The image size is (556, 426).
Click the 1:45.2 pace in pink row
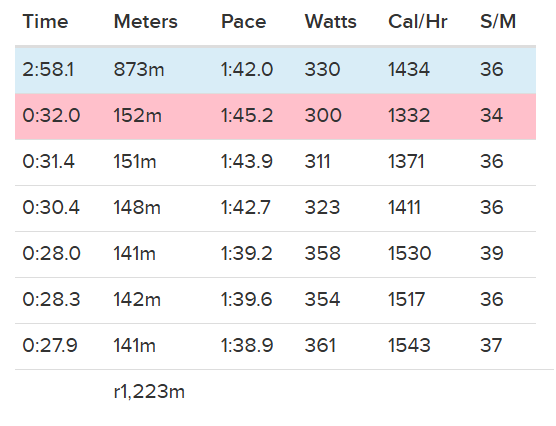pos(247,115)
